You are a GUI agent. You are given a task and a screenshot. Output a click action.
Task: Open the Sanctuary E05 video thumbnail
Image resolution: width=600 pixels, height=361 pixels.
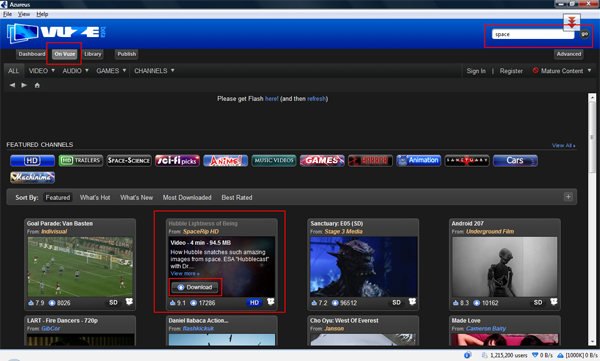(x=364, y=266)
